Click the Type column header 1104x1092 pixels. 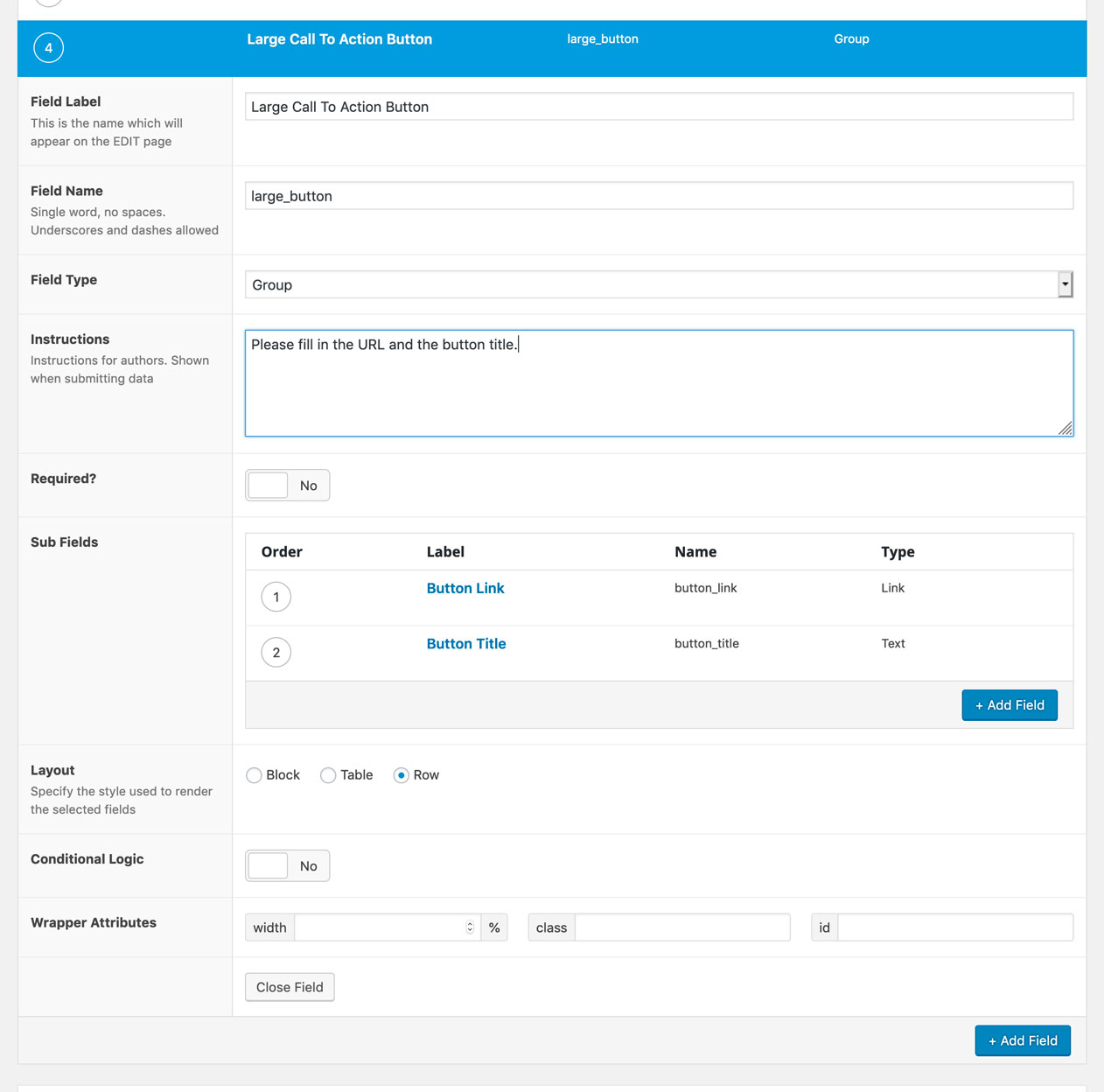click(x=898, y=552)
